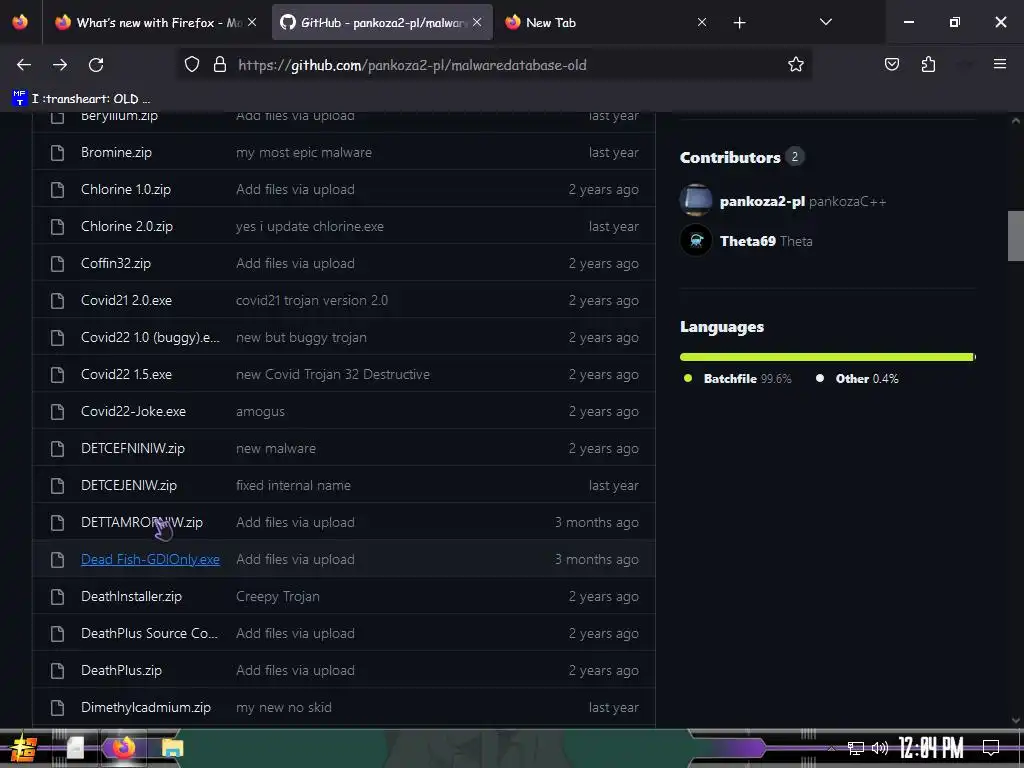Viewport: 1024px width, 768px height.
Task: Open Save to Pocket icon
Action: pos(892,65)
